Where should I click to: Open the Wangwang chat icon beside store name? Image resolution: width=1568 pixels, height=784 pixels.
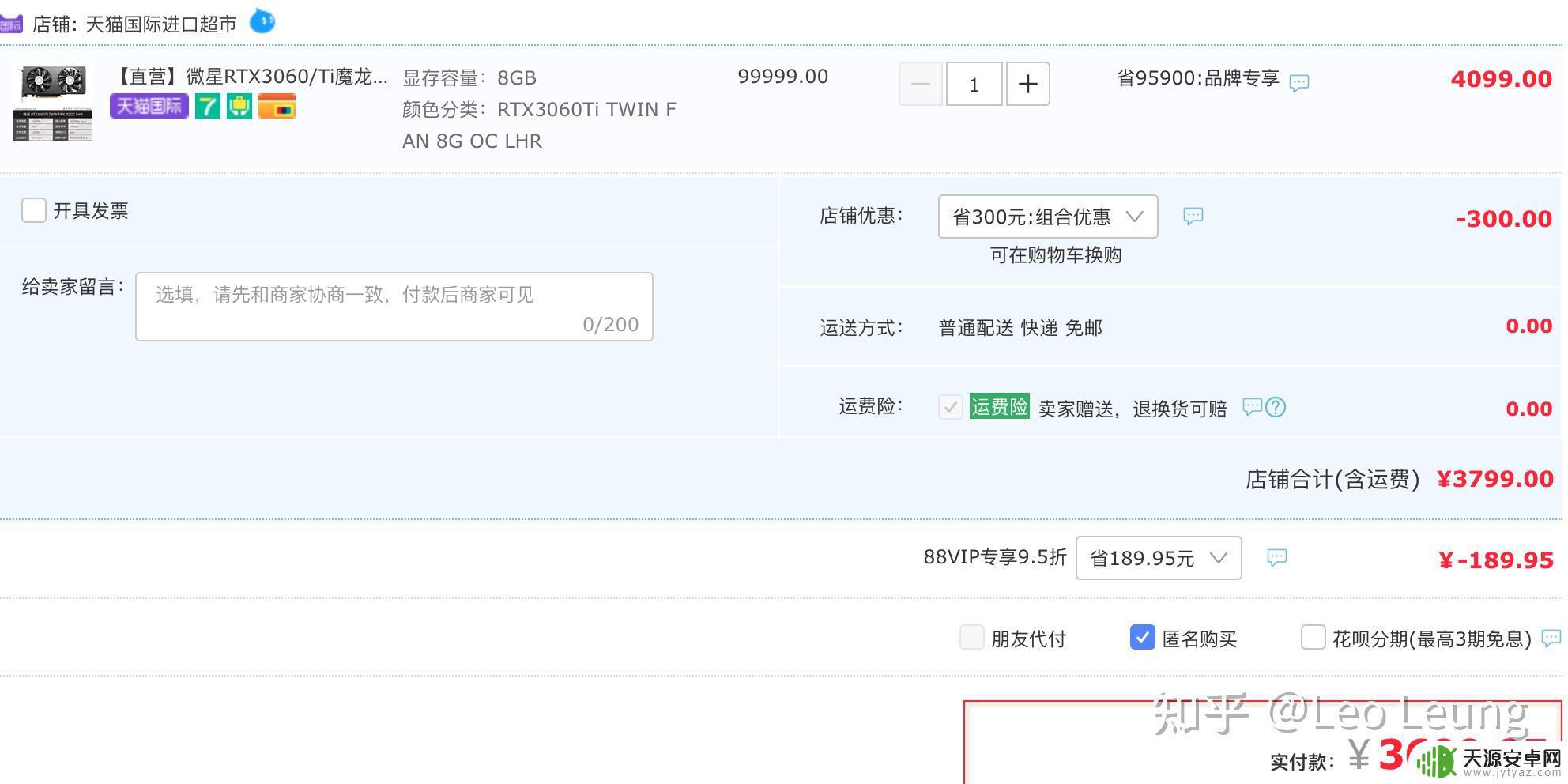[262, 21]
